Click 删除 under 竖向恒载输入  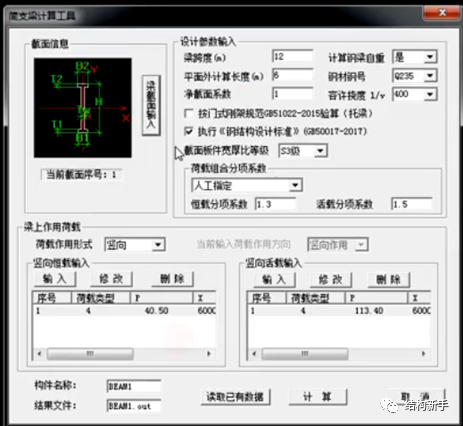[x=172, y=279]
